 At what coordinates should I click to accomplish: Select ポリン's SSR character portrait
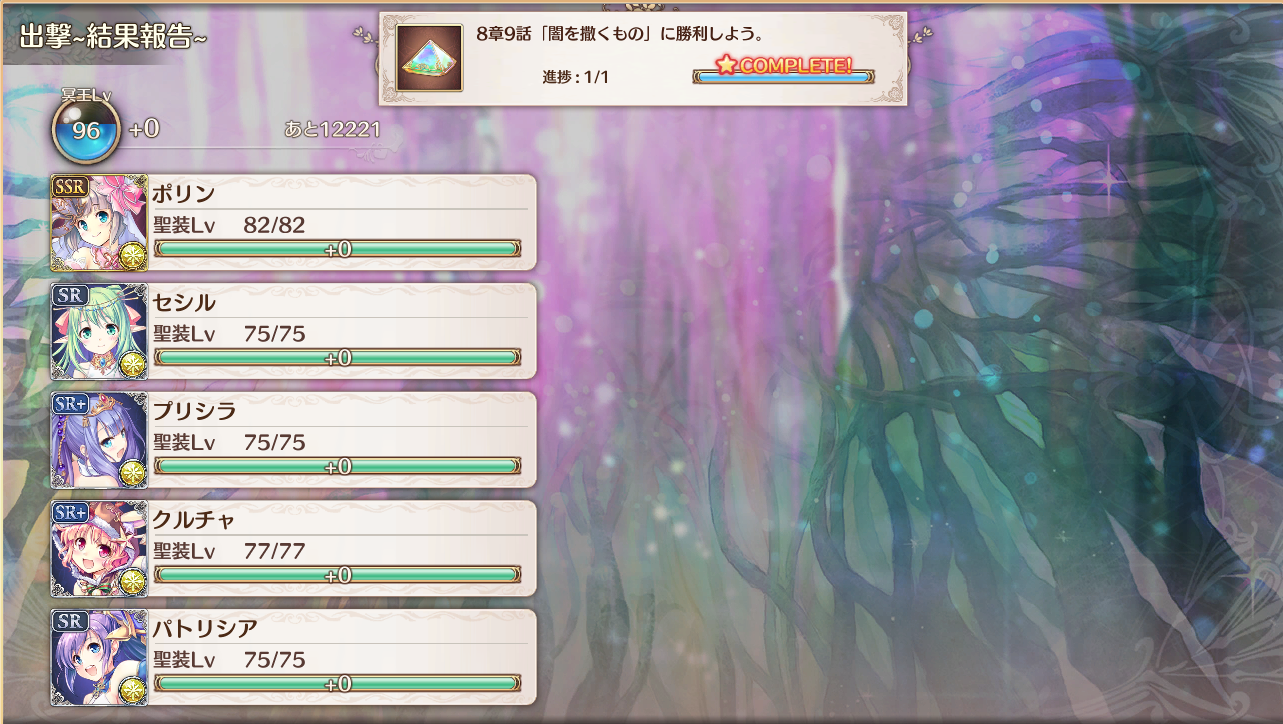point(99,223)
